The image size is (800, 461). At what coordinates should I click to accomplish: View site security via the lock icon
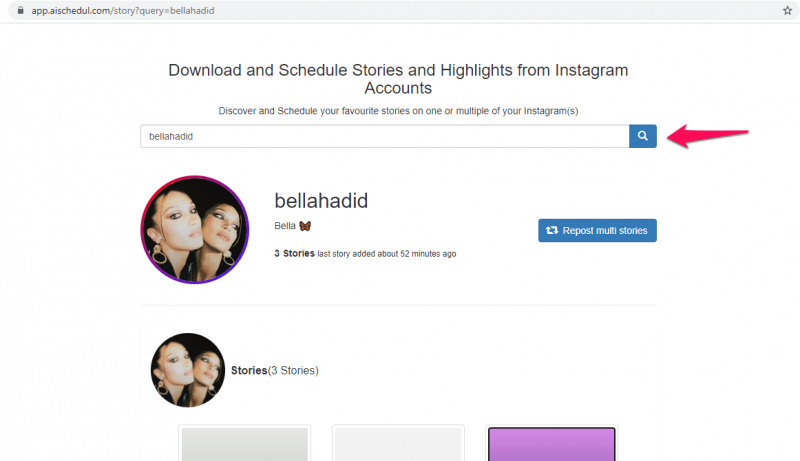20,10
